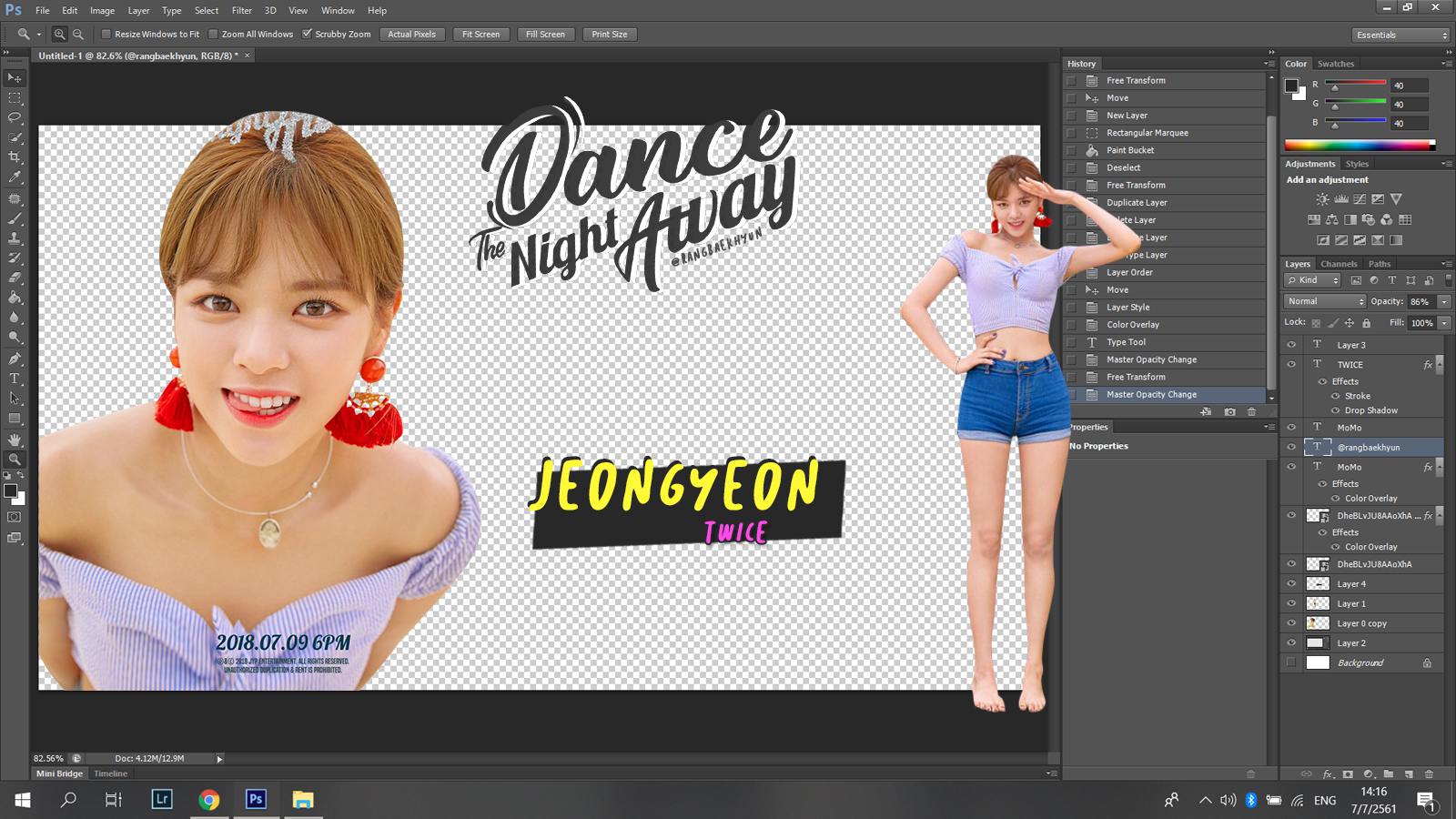Select the Brush tool
The image size is (1456, 819).
15,218
